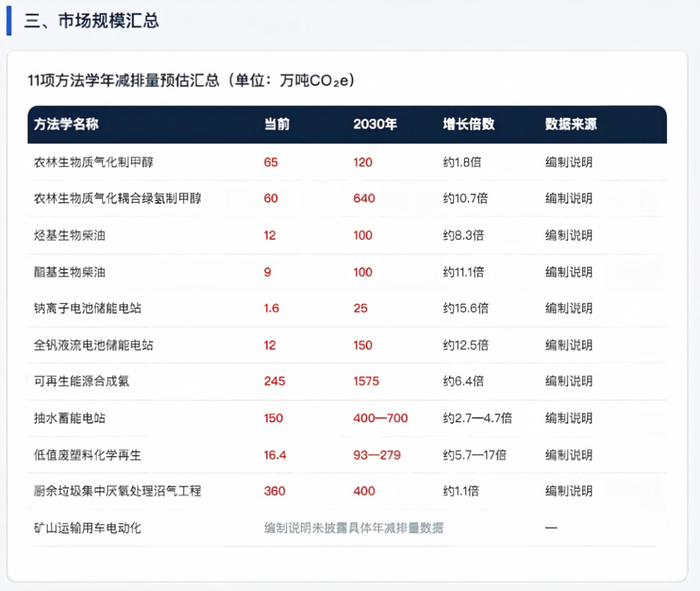Select the row name 钠离子电池储能电站
The image size is (700, 591).
(88, 308)
